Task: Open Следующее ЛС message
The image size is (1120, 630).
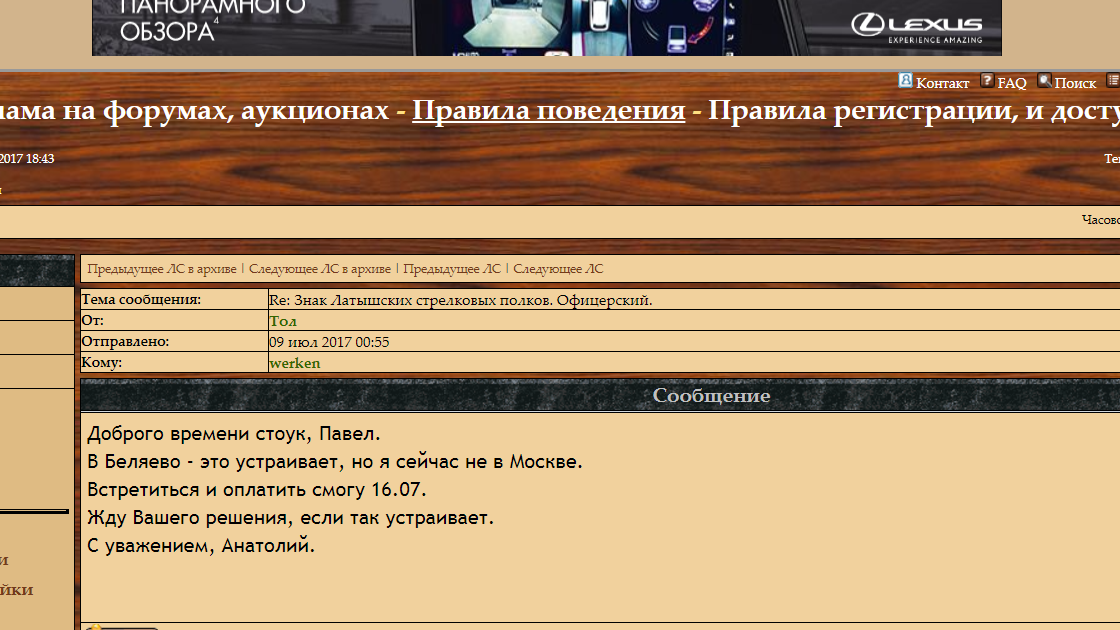Action: [x=558, y=269]
